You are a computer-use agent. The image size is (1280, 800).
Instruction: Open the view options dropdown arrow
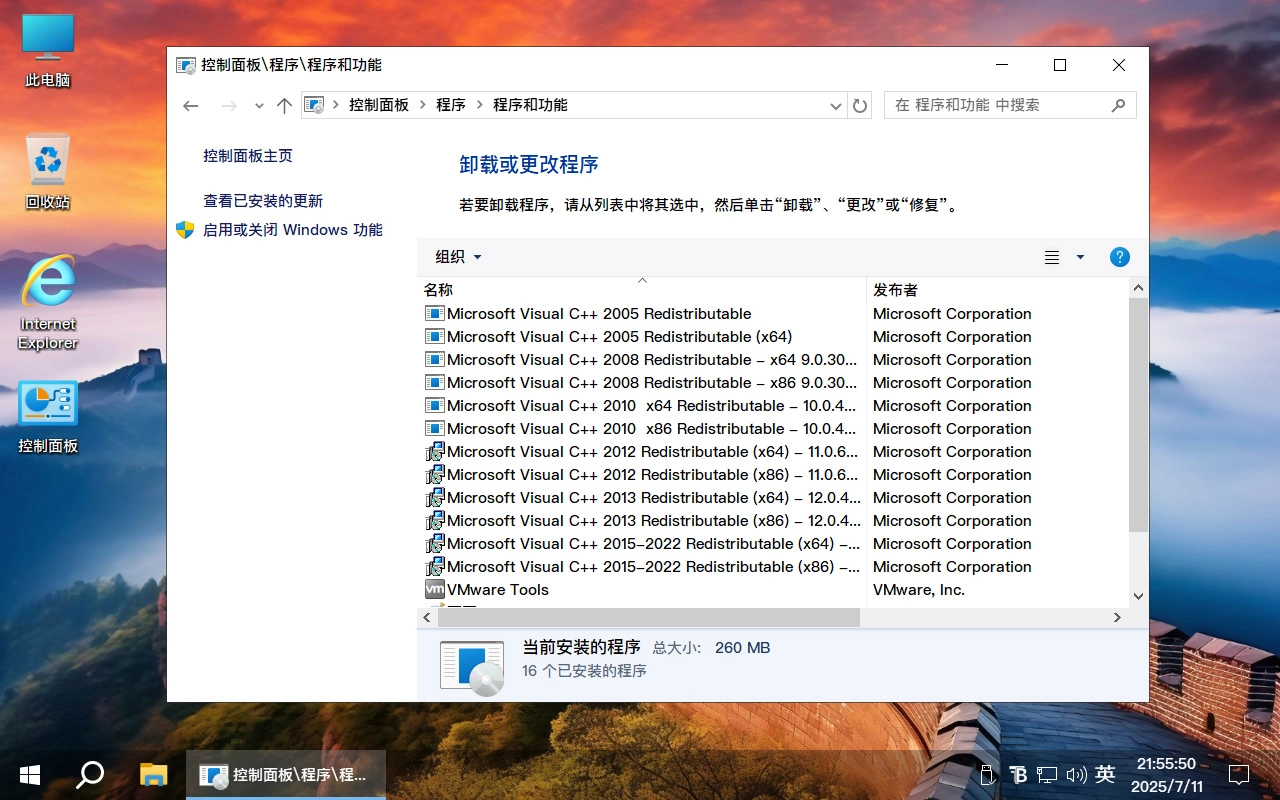tap(1079, 257)
